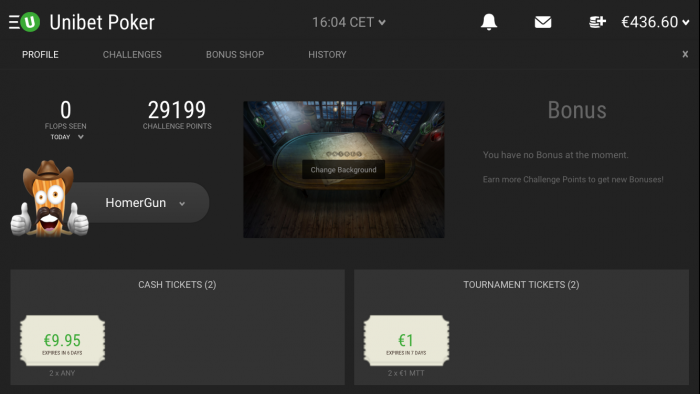The image size is (700, 394).
Task: Go to the History tab
Action: pos(327,54)
